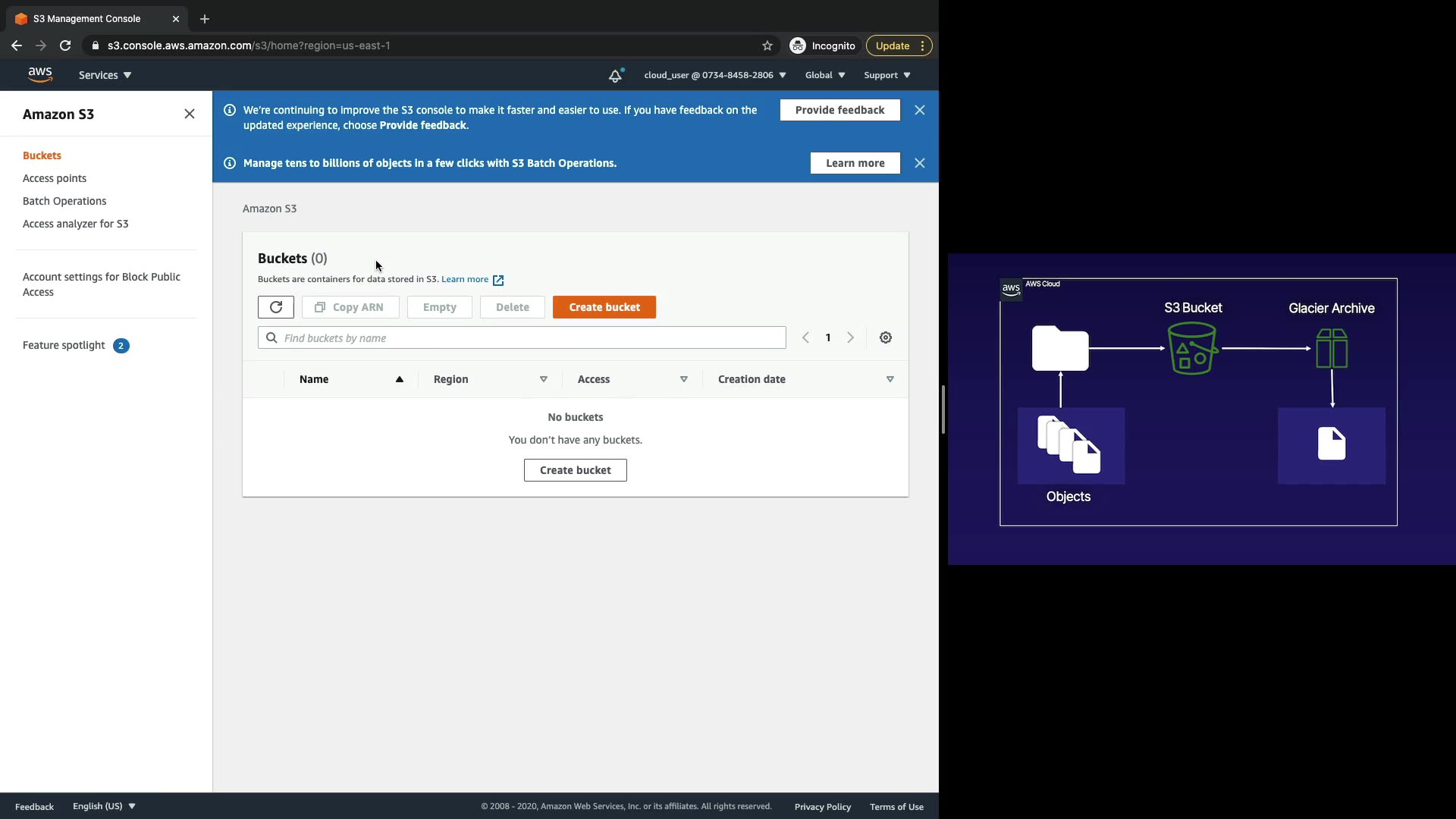Expand the Services dropdown menu
Viewport: 1456px width, 819px height.
(105, 75)
